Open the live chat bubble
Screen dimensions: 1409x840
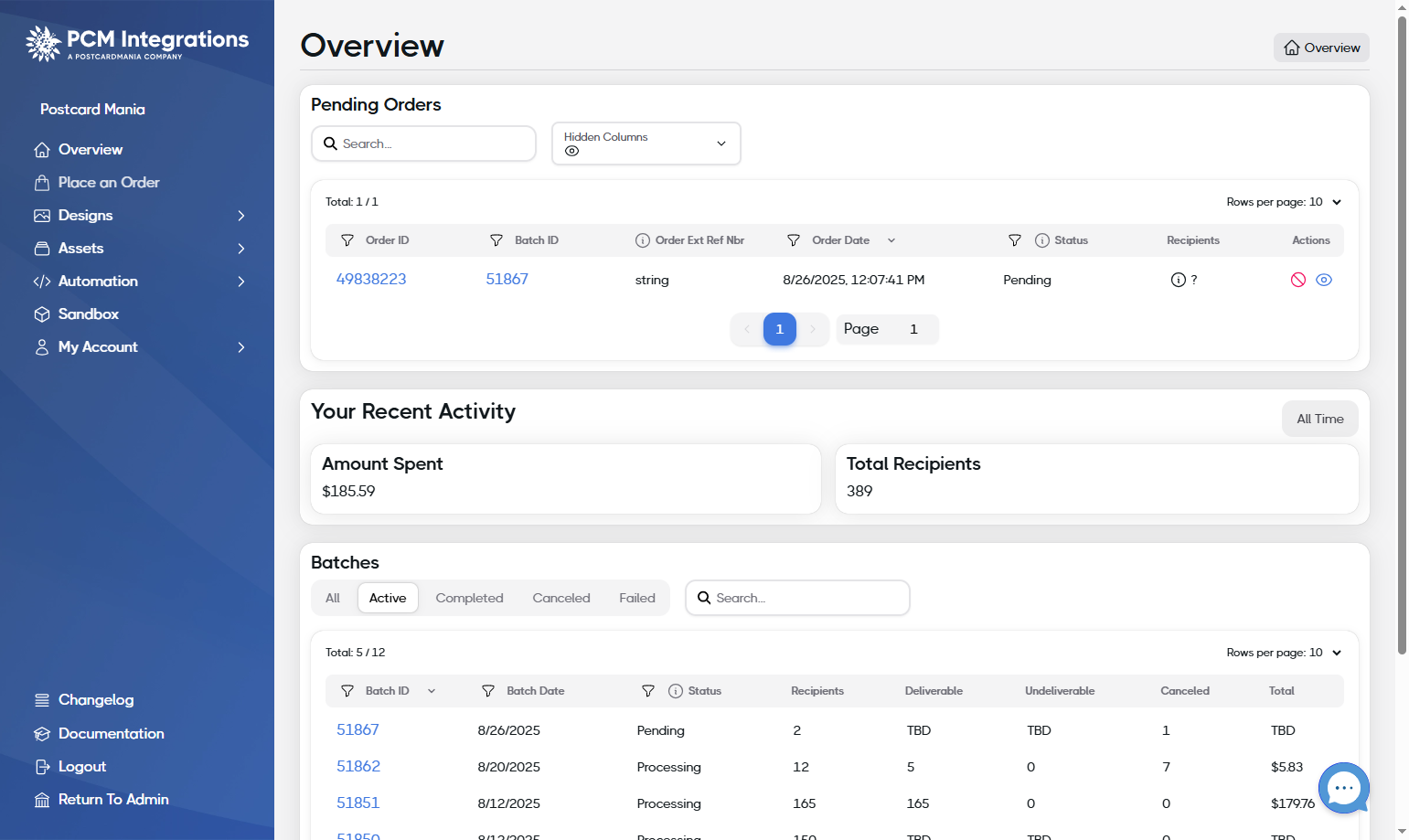click(x=1343, y=787)
